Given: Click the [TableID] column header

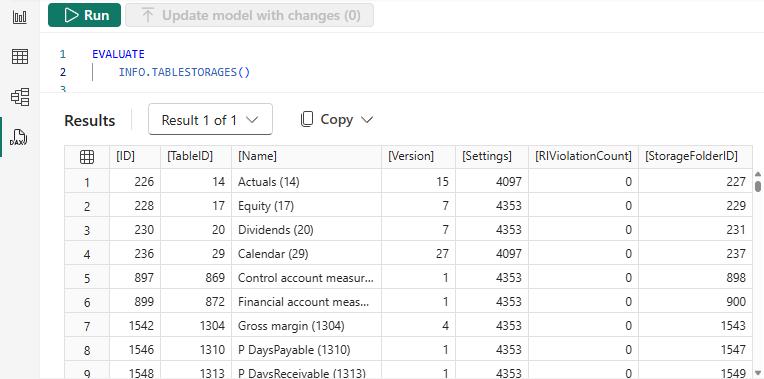Looking at the screenshot, I should (x=196, y=157).
